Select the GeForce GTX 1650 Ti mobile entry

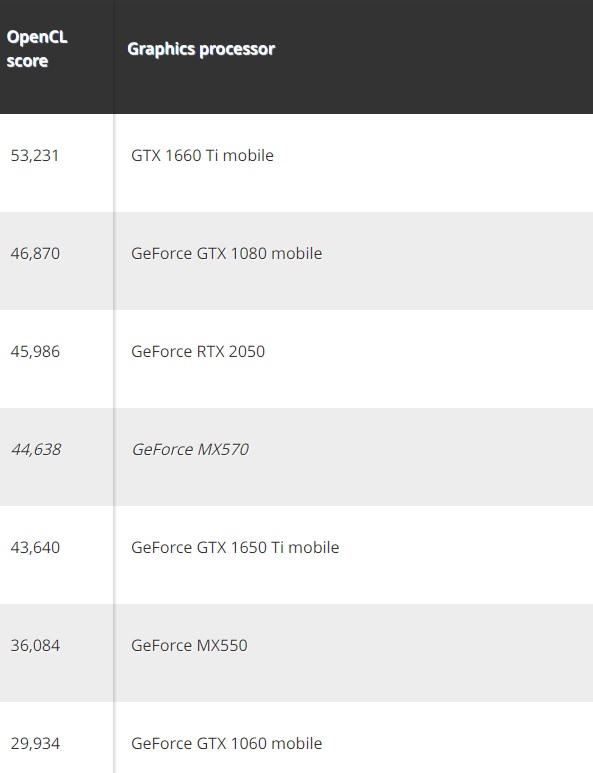[235, 547]
